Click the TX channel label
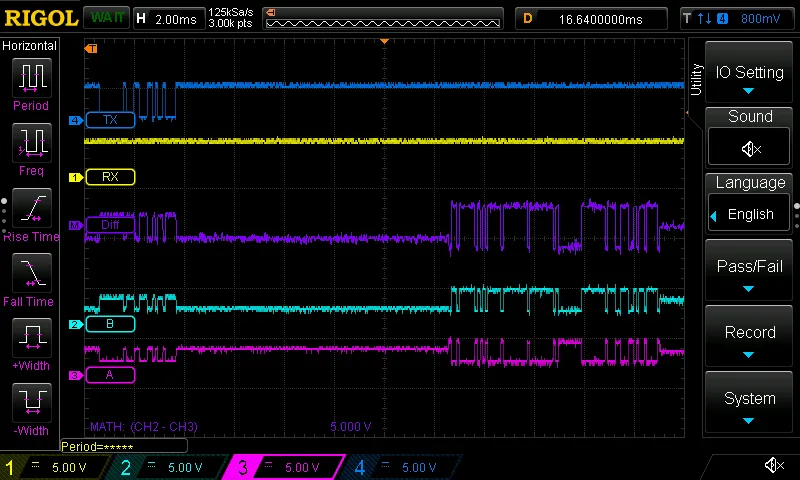Viewport: 800px width, 480px height. point(110,120)
